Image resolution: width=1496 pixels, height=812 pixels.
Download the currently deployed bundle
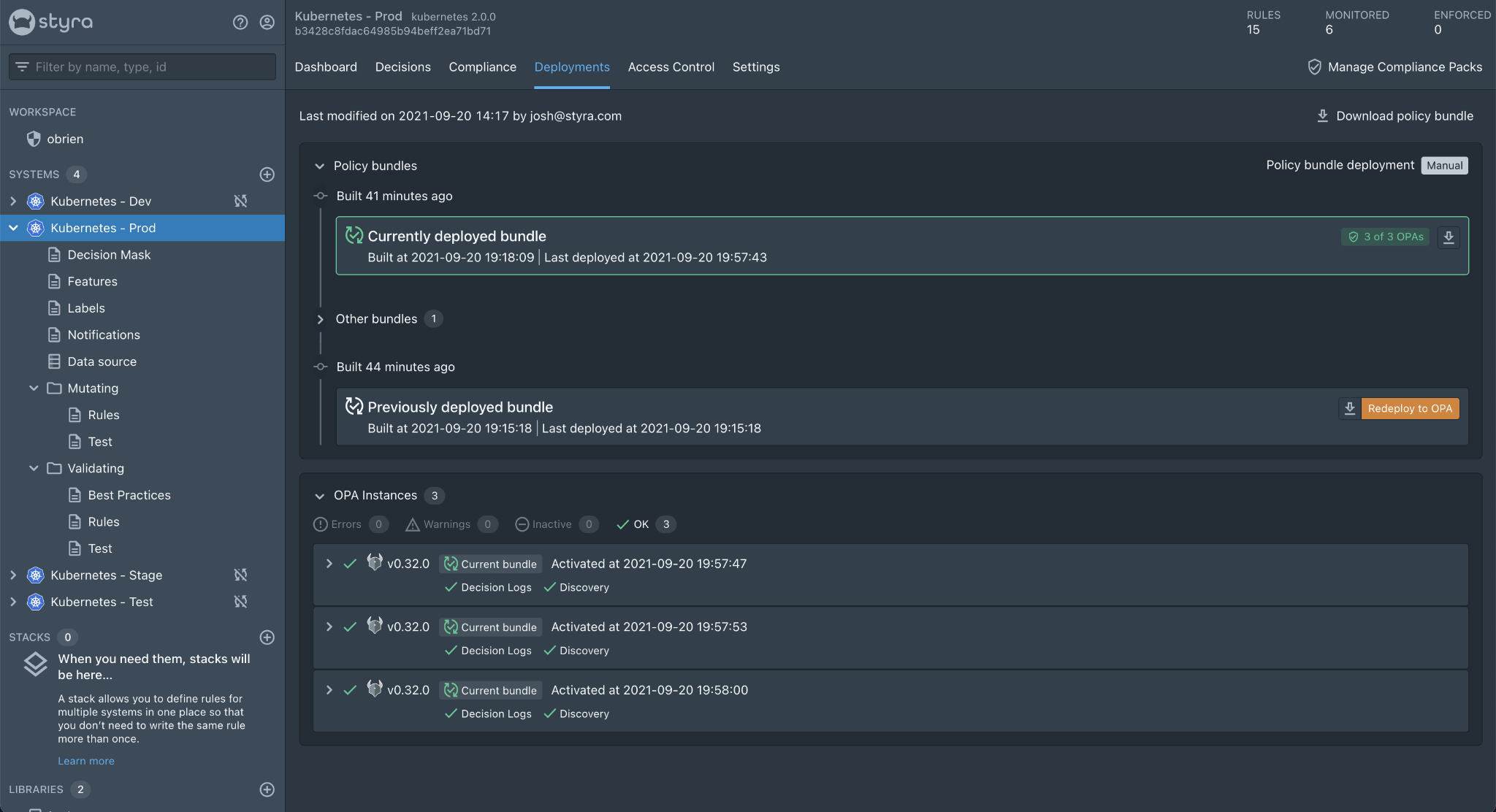pyautogui.click(x=1449, y=237)
